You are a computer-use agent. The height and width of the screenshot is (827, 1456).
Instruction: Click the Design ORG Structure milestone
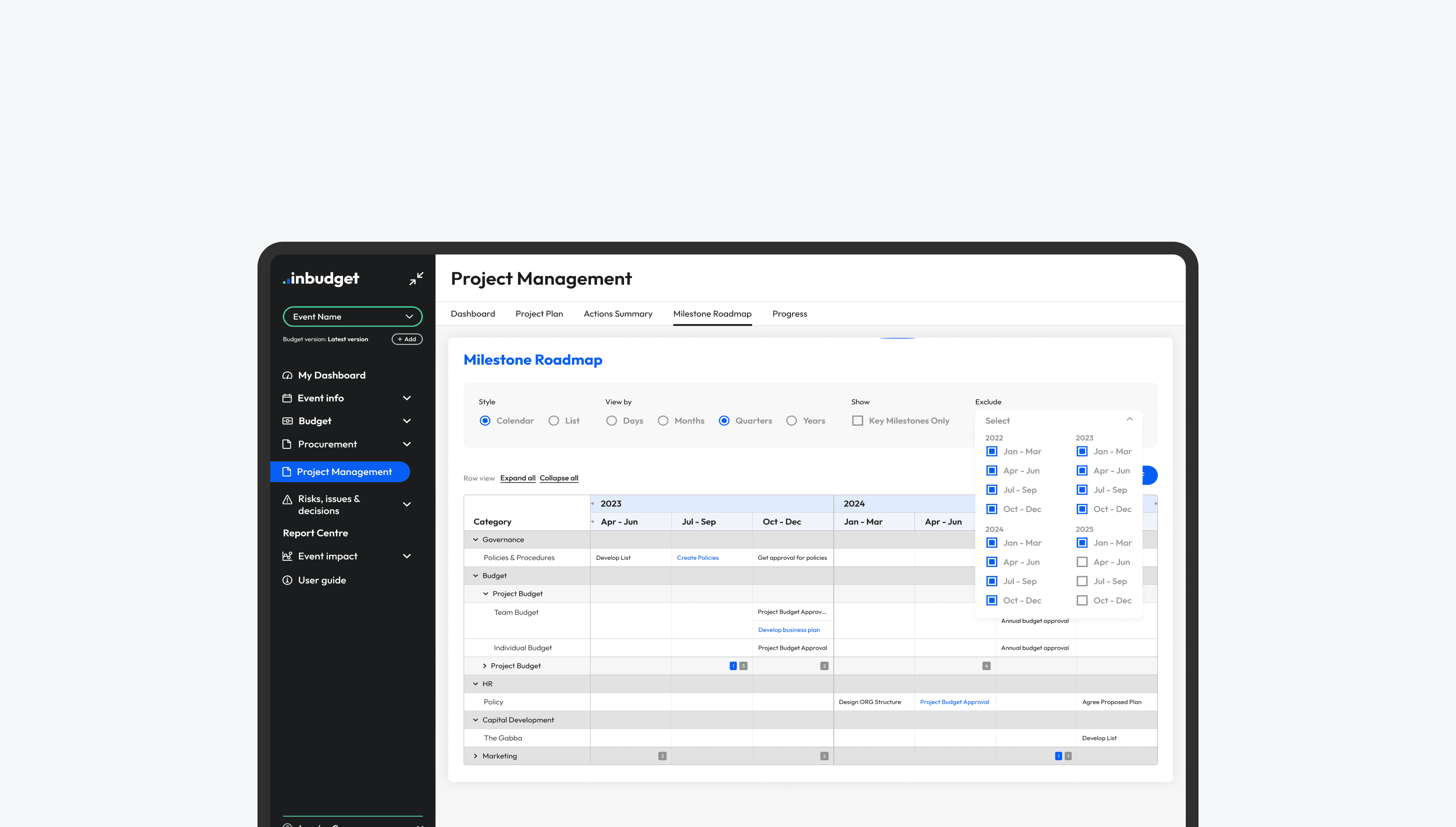[x=870, y=702]
